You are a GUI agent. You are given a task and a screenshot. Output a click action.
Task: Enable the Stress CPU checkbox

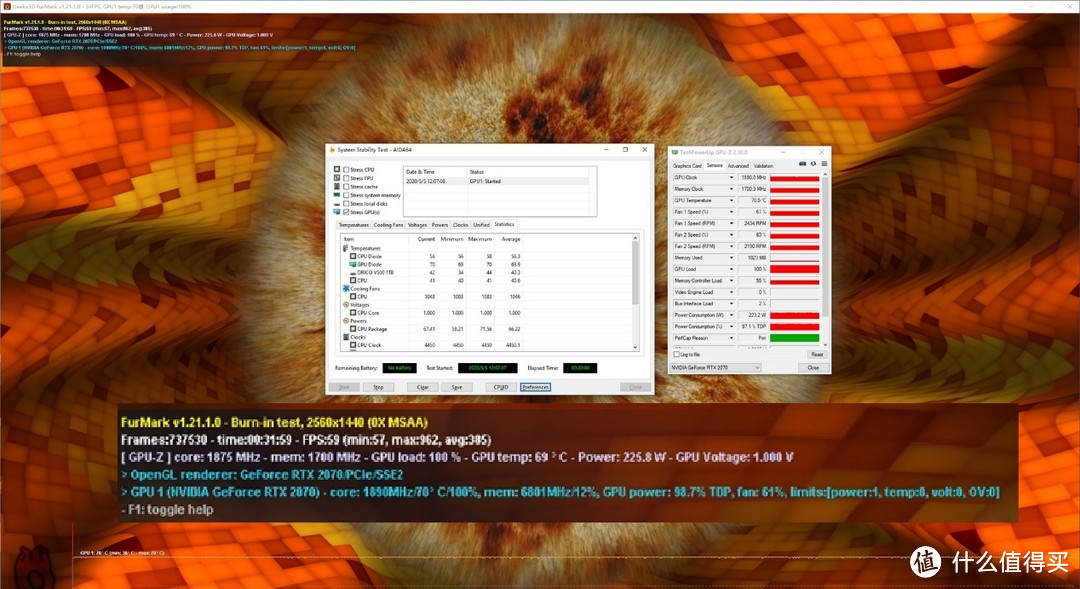pos(346,169)
